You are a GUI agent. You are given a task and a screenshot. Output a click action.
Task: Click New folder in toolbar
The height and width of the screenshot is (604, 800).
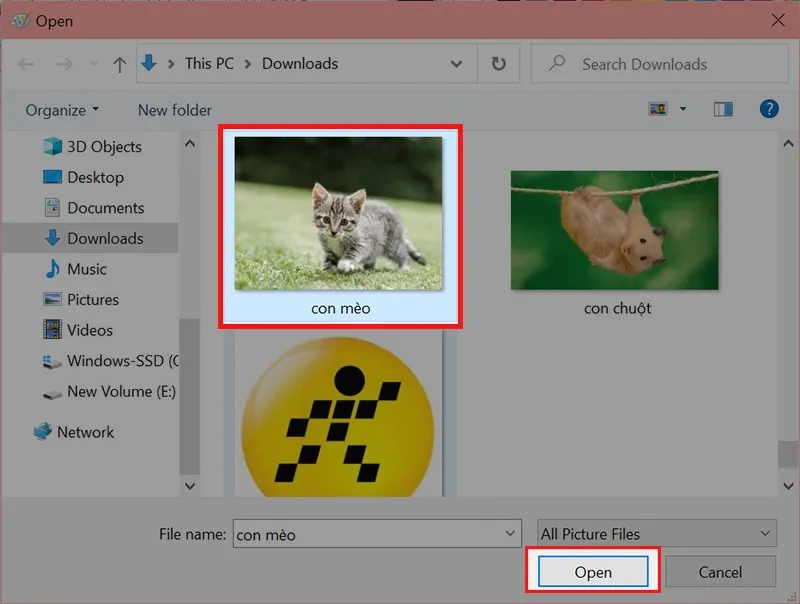click(x=175, y=110)
